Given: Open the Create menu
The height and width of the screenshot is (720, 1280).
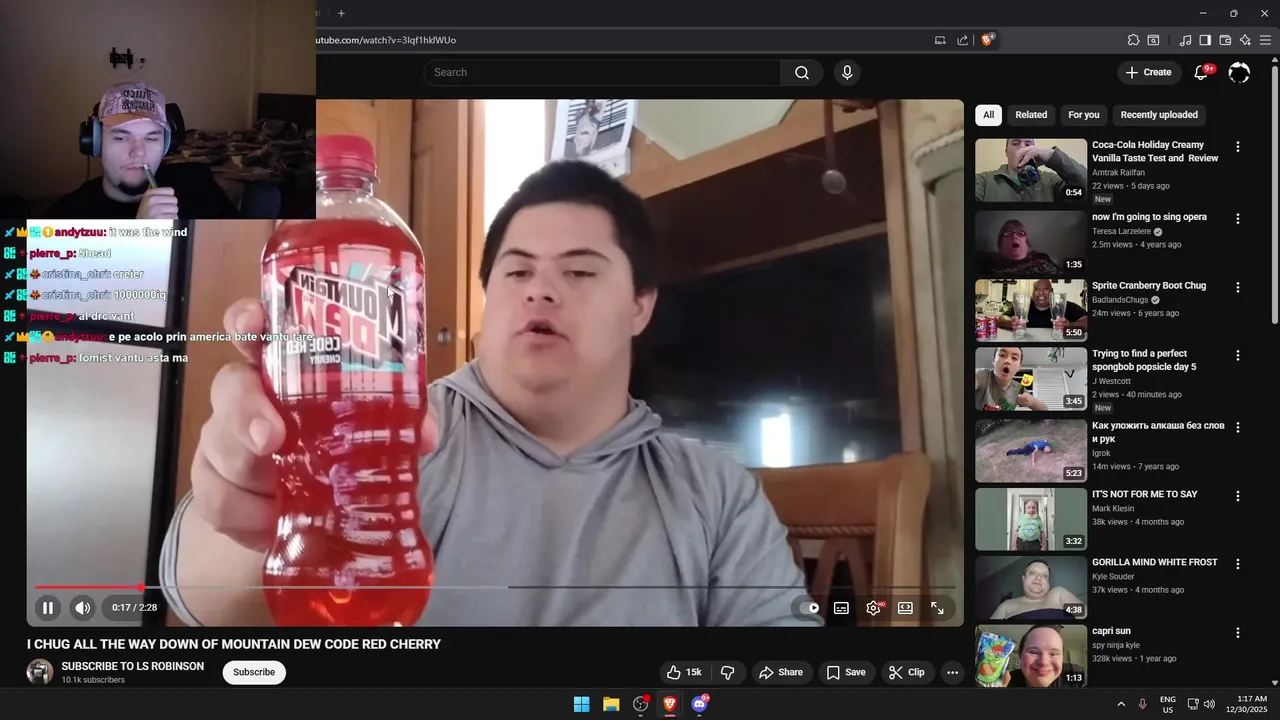Looking at the screenshot, I should (x=1148, y=72).
